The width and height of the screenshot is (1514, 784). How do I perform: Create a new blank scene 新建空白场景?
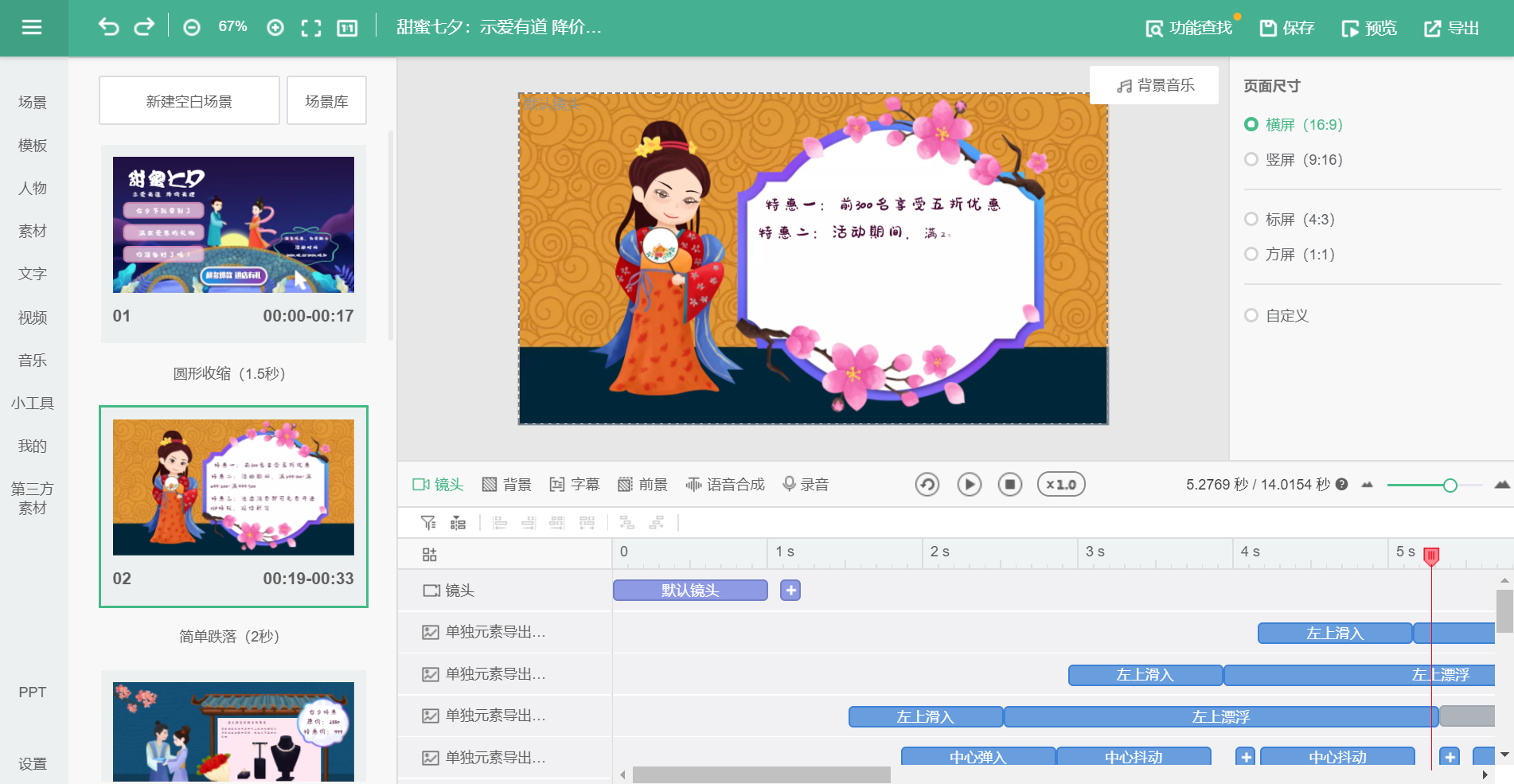(189, 101)
